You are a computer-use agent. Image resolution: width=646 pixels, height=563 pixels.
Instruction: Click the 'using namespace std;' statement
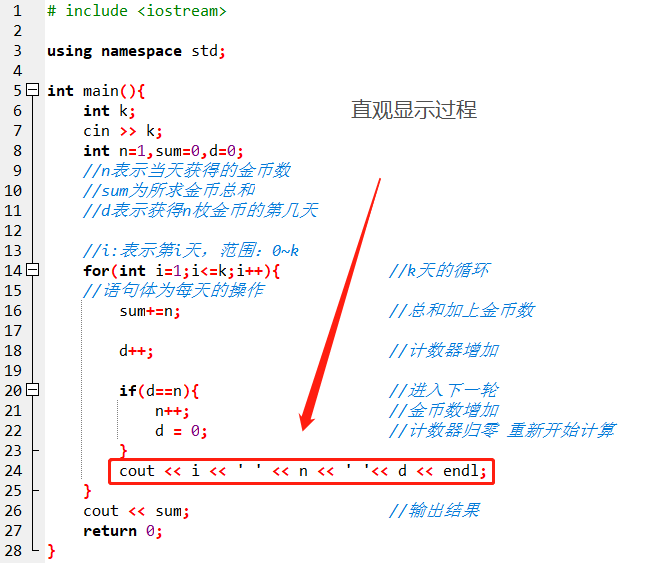pos(136,51)
